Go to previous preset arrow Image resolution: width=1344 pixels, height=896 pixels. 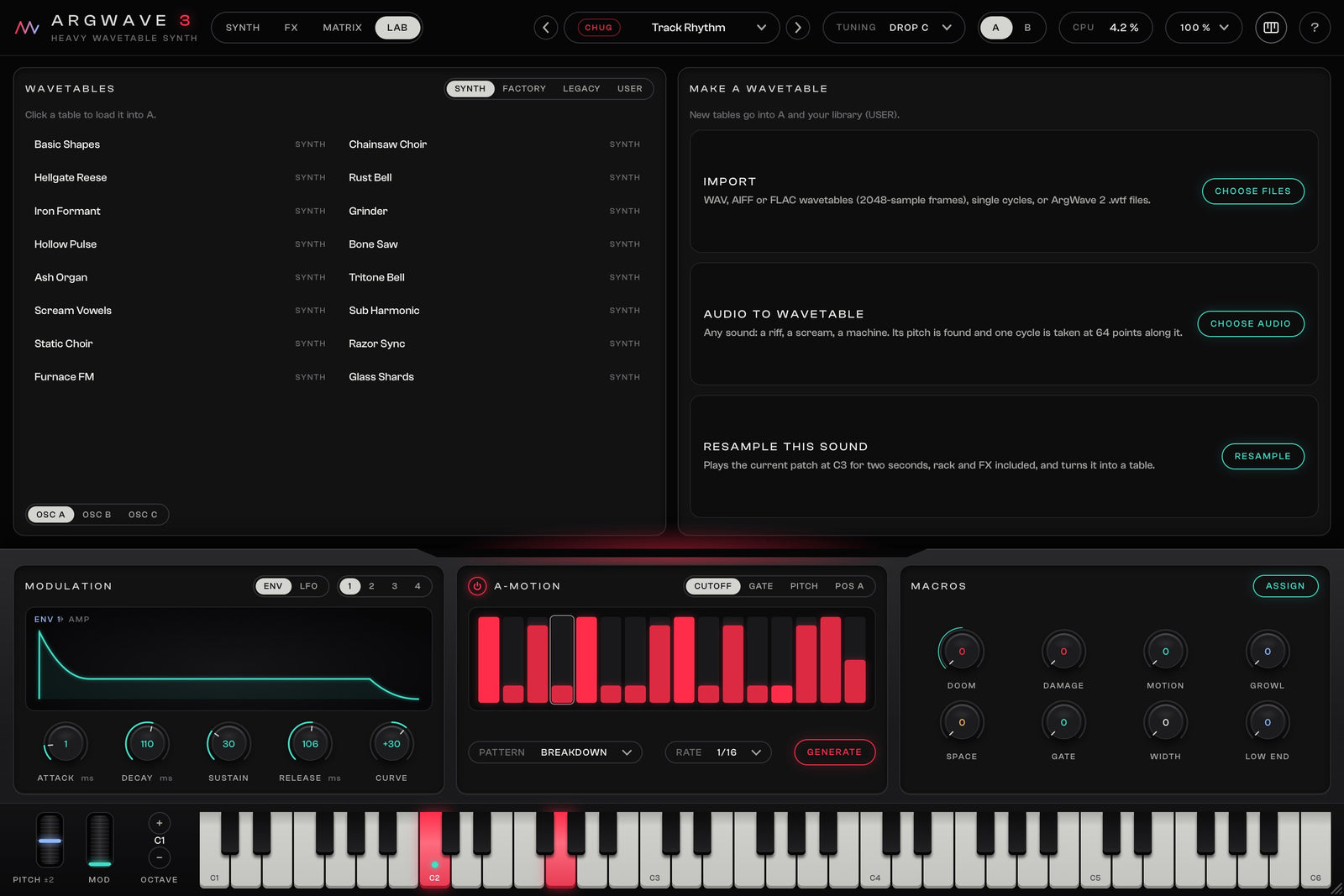coord(546,28)
